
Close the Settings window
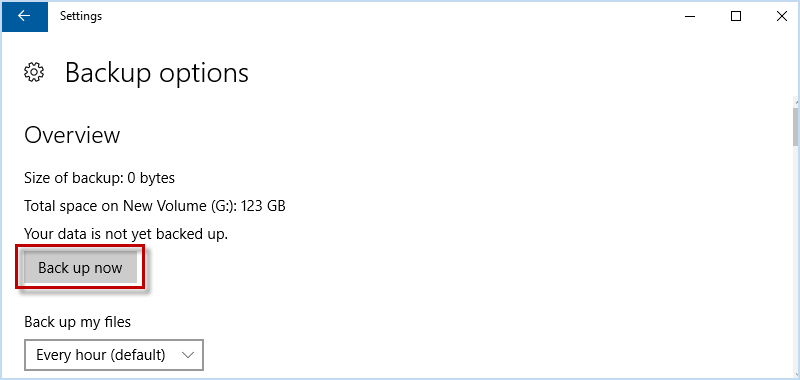click(x=781, y=16)
